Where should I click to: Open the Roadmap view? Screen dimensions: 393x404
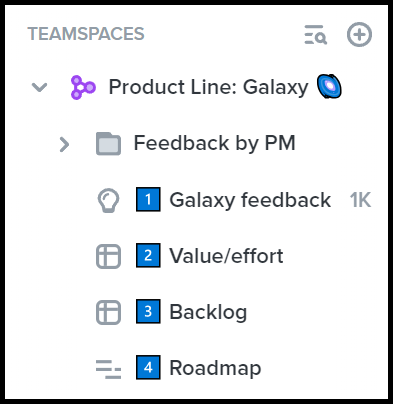[215, 368]
